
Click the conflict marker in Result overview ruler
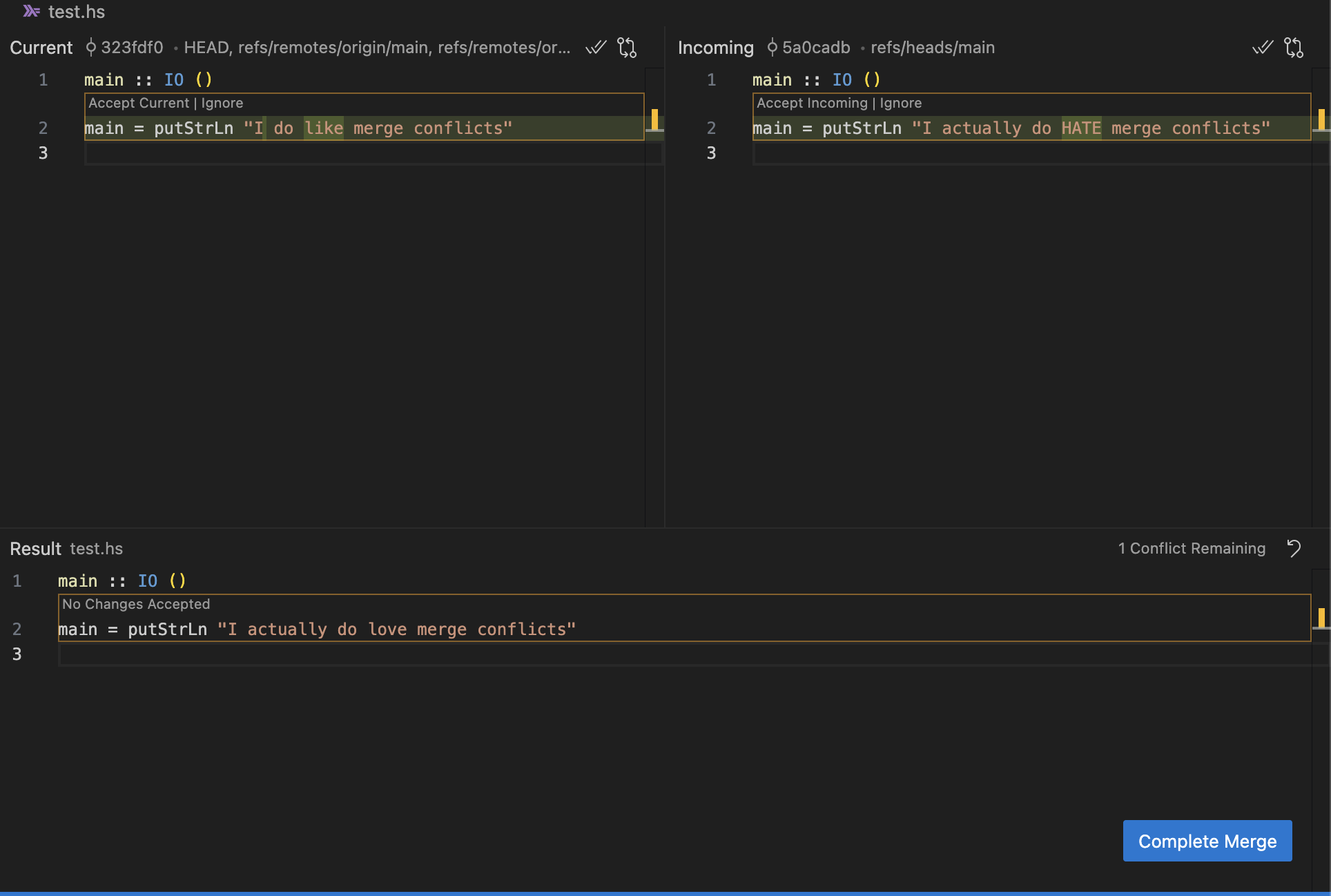pyautogui.click(x=1321, y=618)
